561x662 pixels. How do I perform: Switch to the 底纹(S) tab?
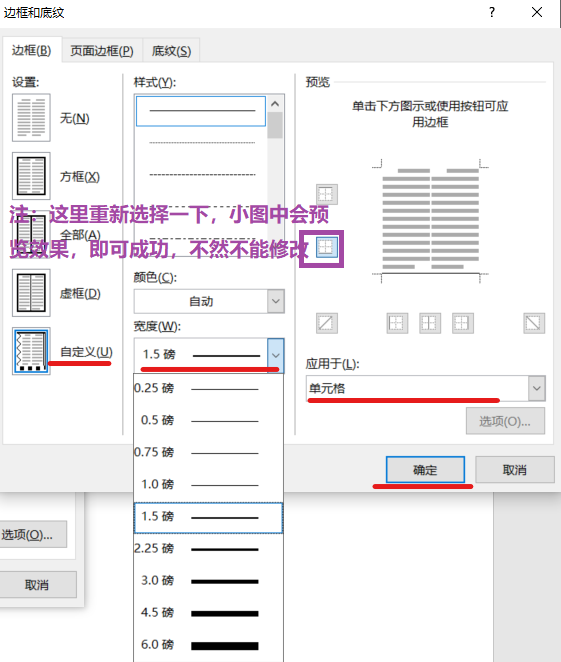(171, 51)
